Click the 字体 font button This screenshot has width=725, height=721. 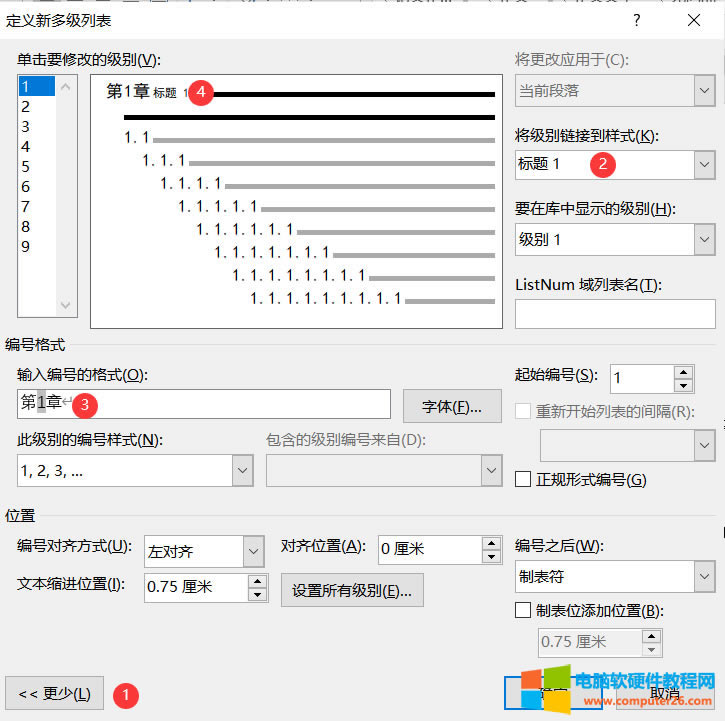click(451, 406)
